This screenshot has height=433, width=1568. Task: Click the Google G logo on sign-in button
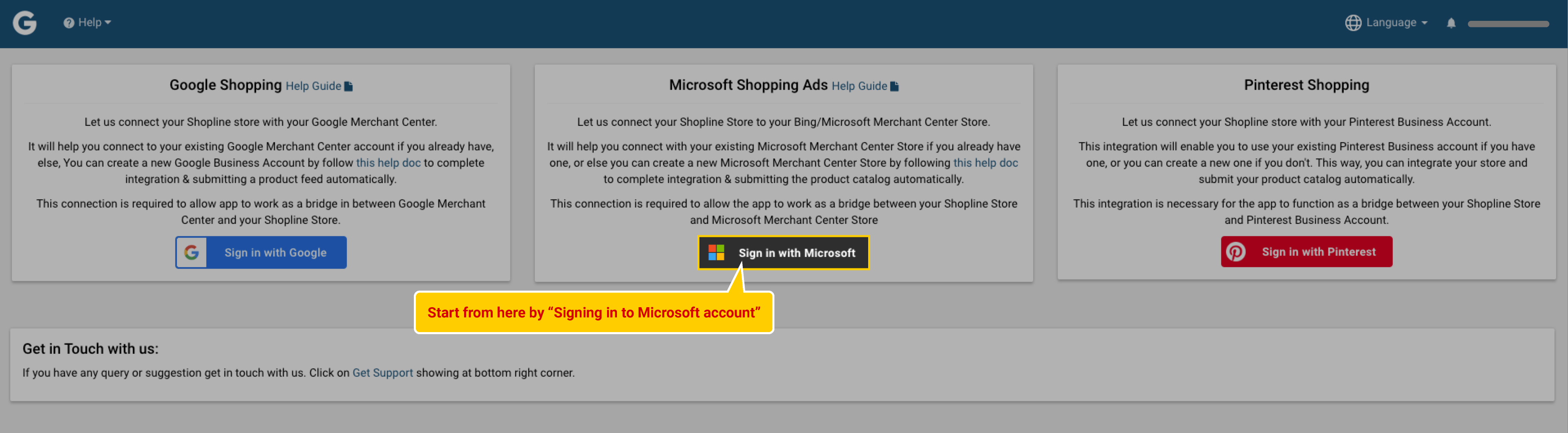click(x=192, y=252)
